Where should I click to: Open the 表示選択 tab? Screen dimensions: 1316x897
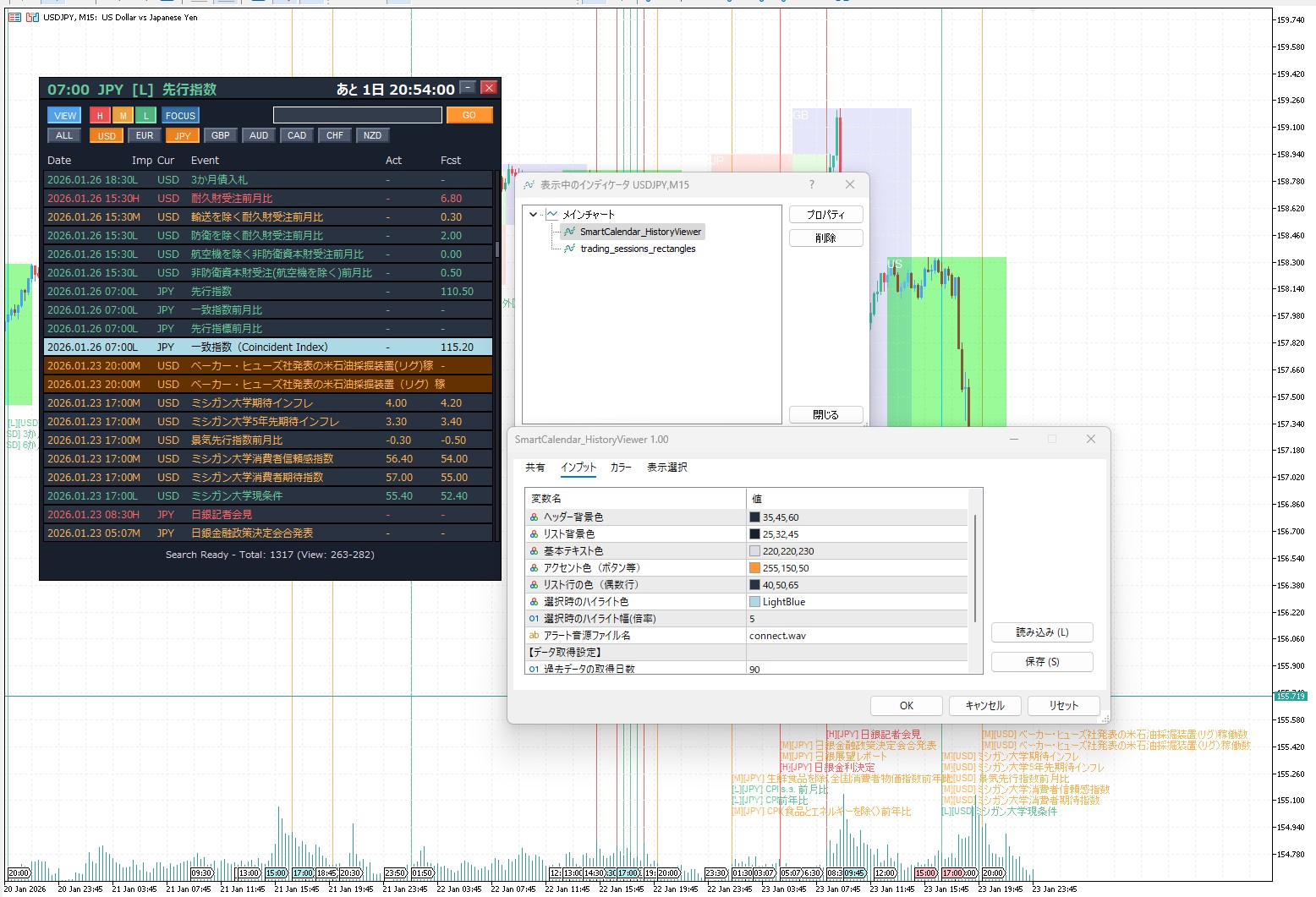click(666, 468)
